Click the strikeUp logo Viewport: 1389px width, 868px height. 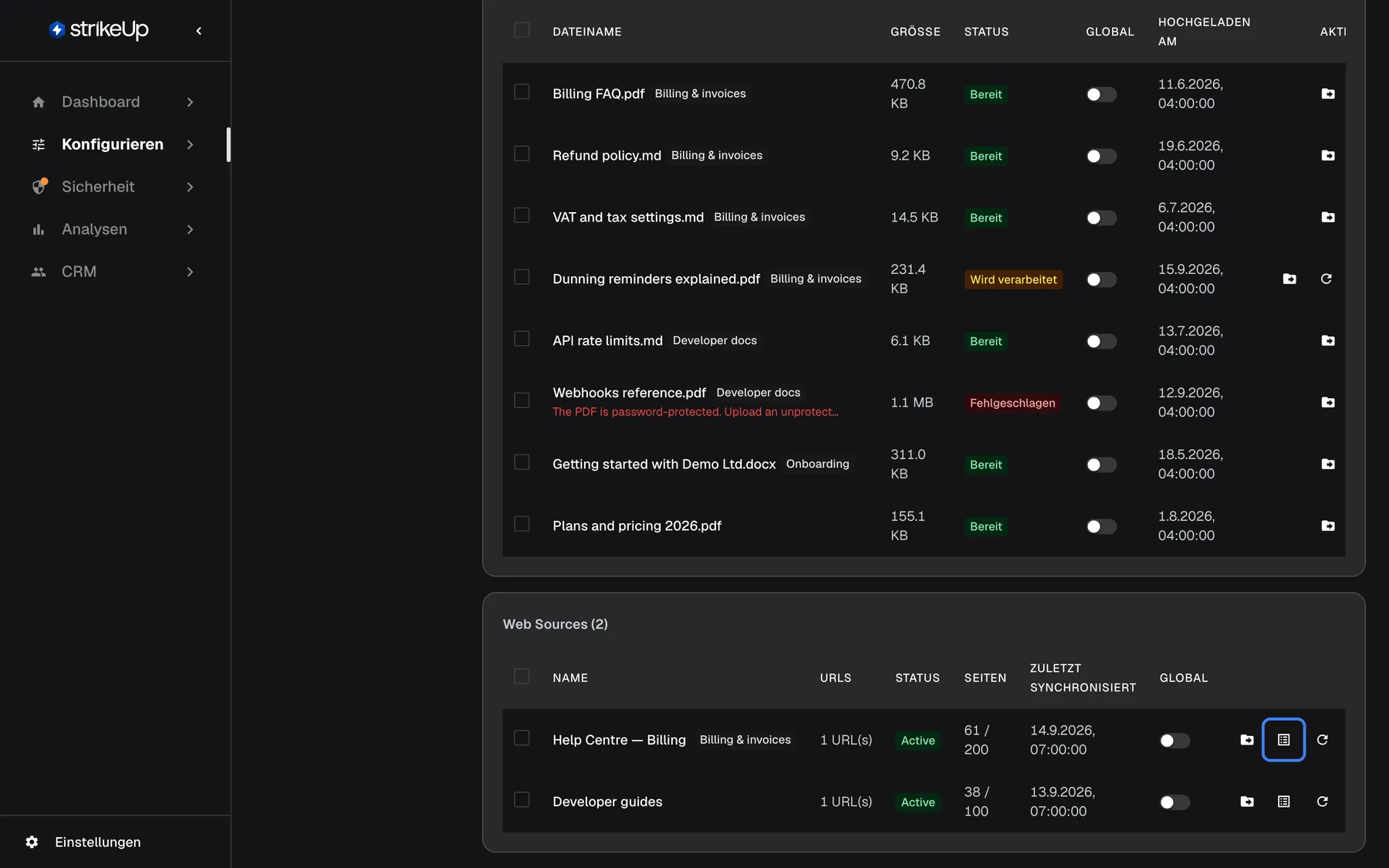point(99,30)
